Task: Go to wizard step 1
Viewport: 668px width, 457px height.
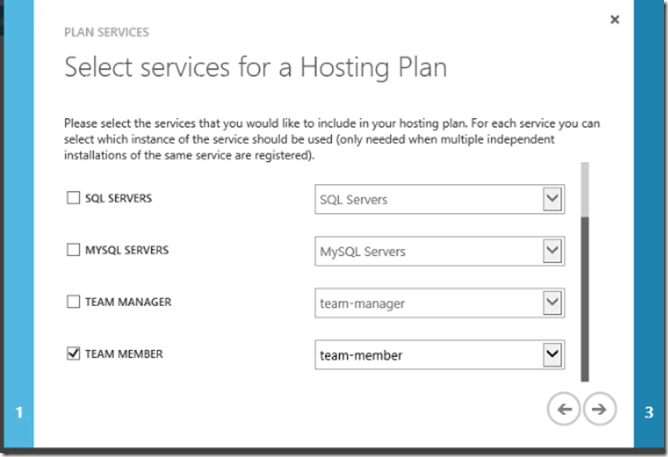Action: 17,412
